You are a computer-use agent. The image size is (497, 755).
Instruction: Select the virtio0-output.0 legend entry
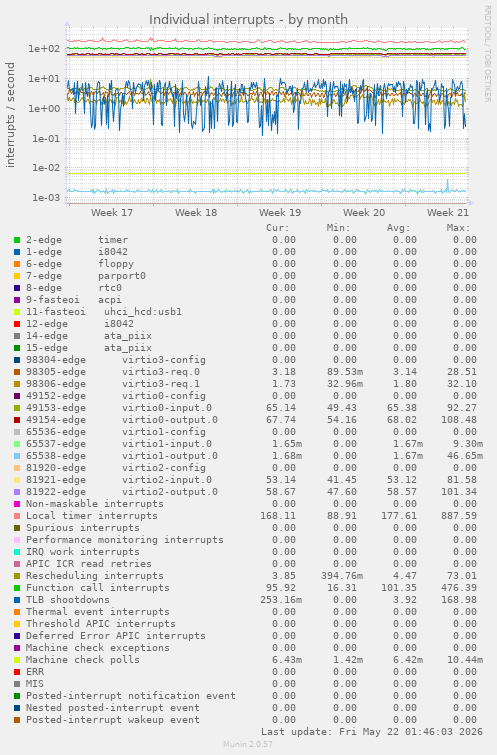[x=170, y=420]
